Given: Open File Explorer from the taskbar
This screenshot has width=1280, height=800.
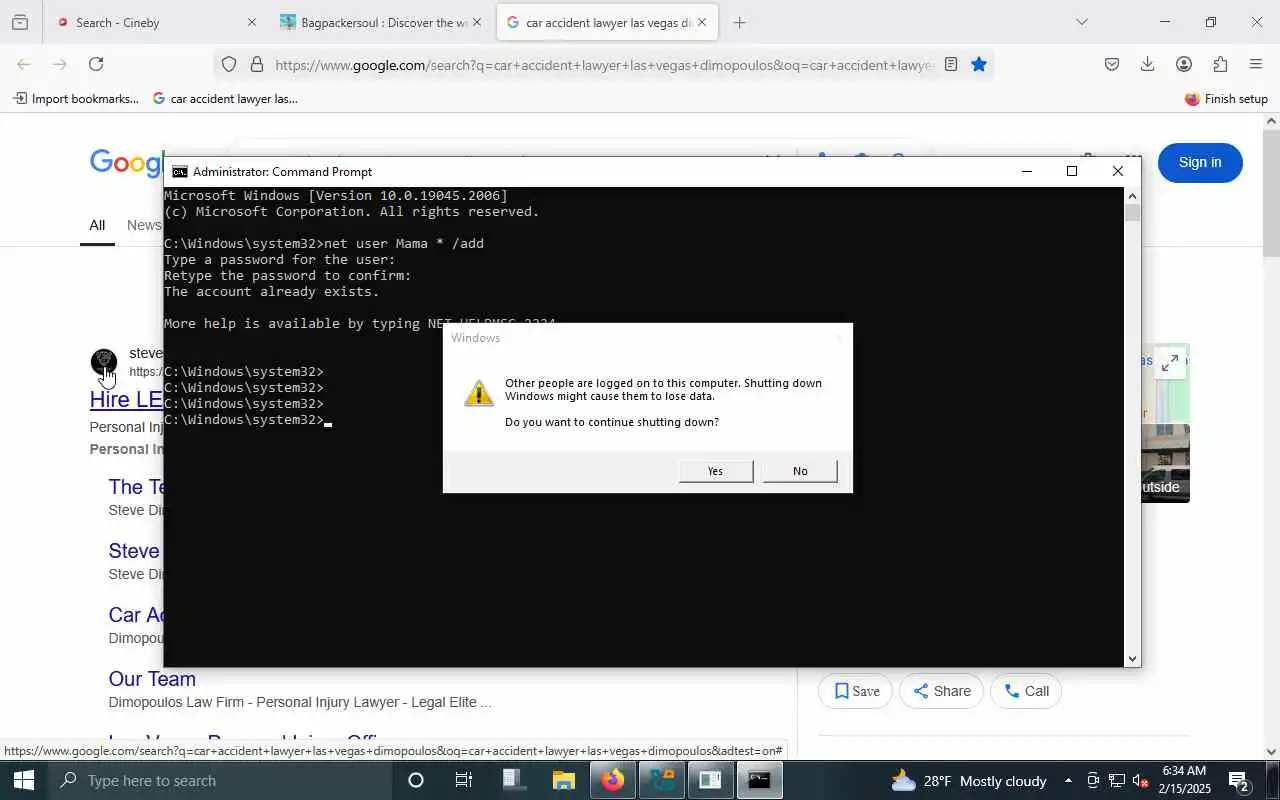Looking at the screenshot, I should 564,780.
